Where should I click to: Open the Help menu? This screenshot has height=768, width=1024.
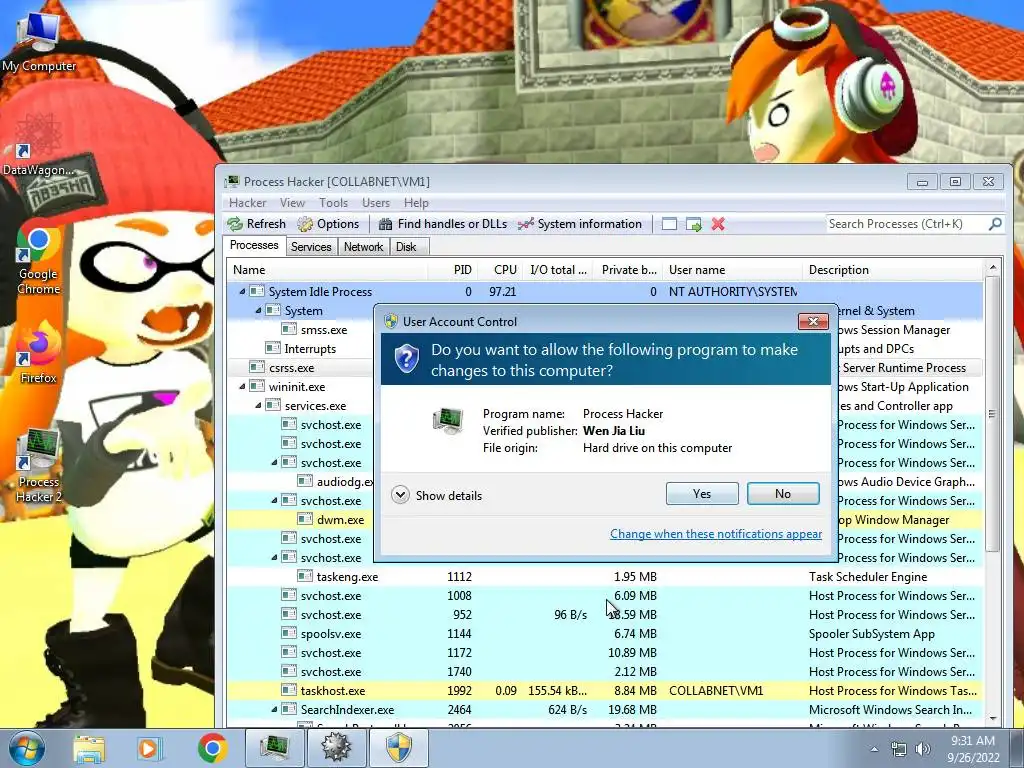click(416, 202)
